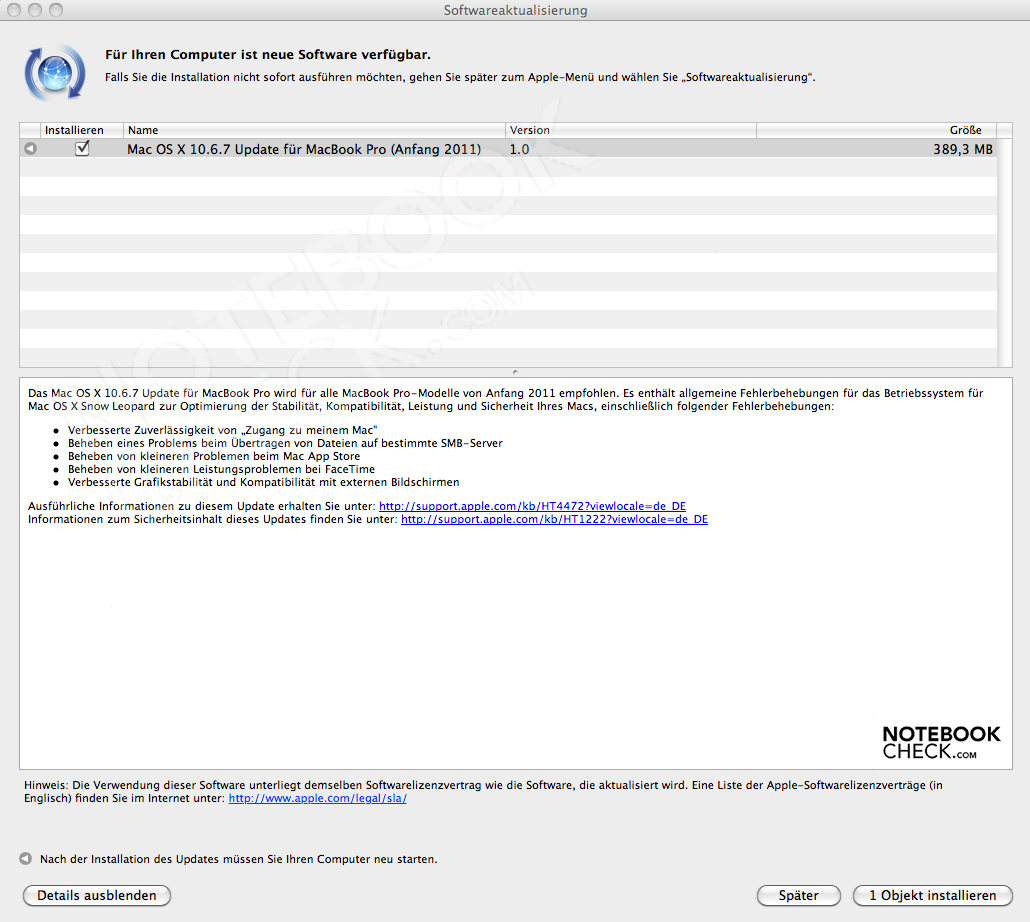Sort updates by the Version column header
This screenshot has width=1030, height=922.
tap(631, 130)
